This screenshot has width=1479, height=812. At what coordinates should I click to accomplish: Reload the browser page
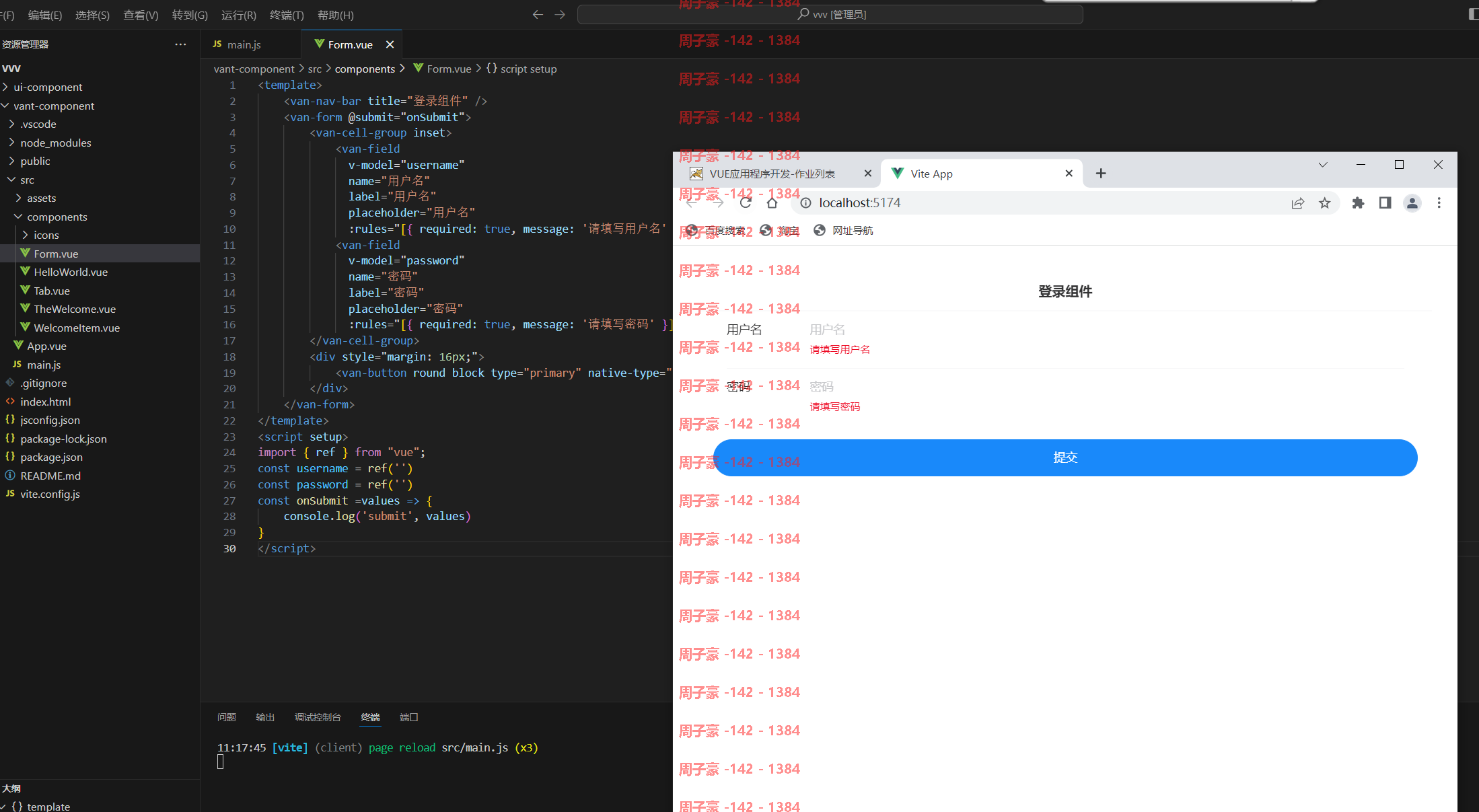click(746, 202)
